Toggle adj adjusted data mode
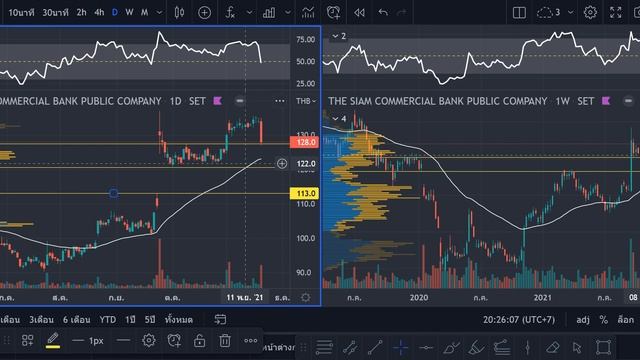The width and height of the screenshot is (640, 360). (x=583, y=319)
